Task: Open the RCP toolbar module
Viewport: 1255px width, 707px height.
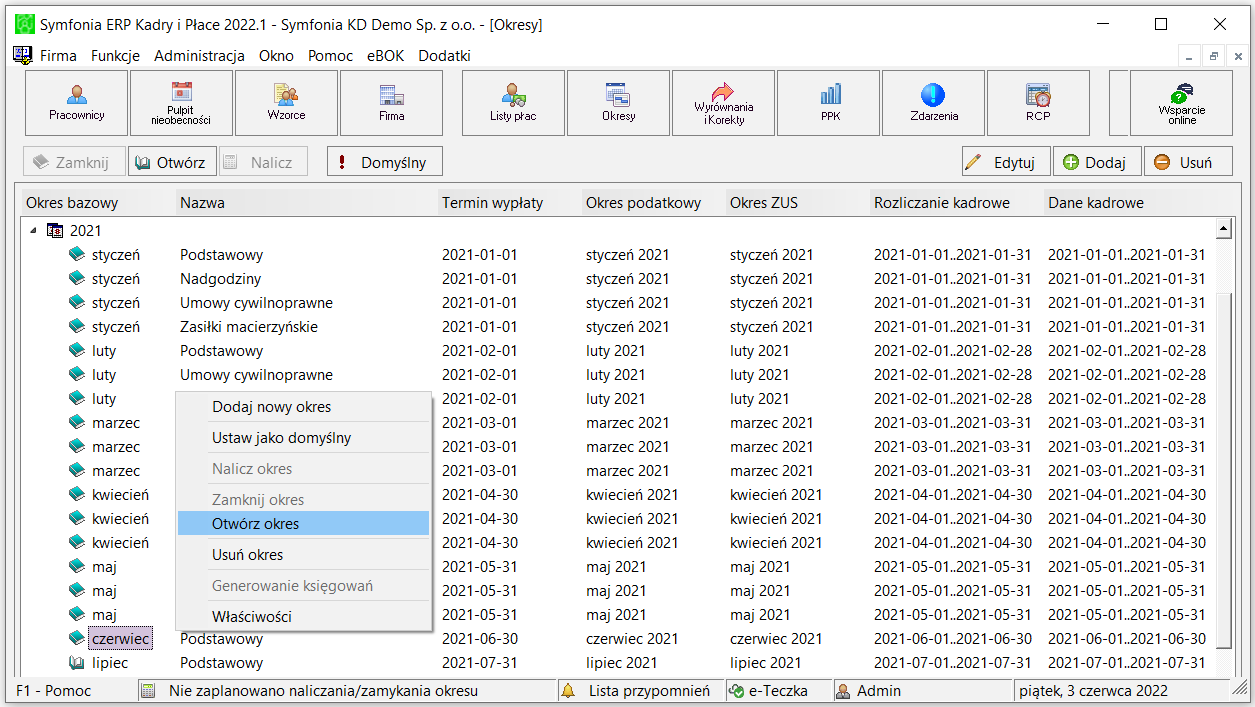Action: 1038,103
